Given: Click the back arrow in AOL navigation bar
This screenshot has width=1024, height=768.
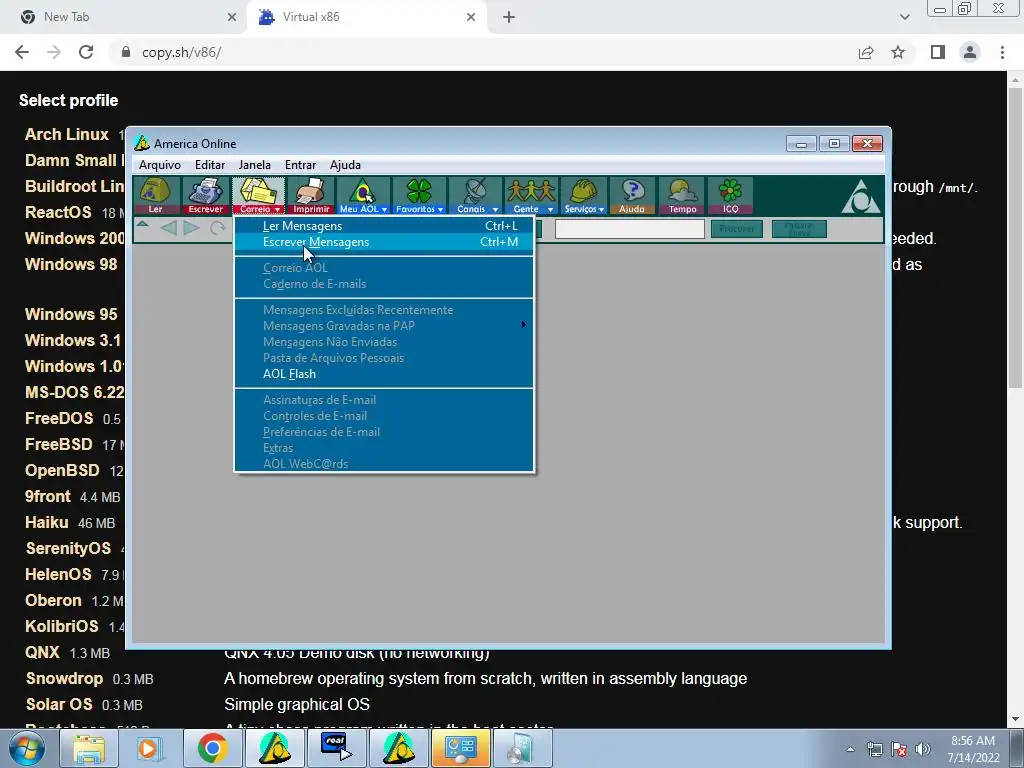Looking at the screenshot, I should click(168, 228).
